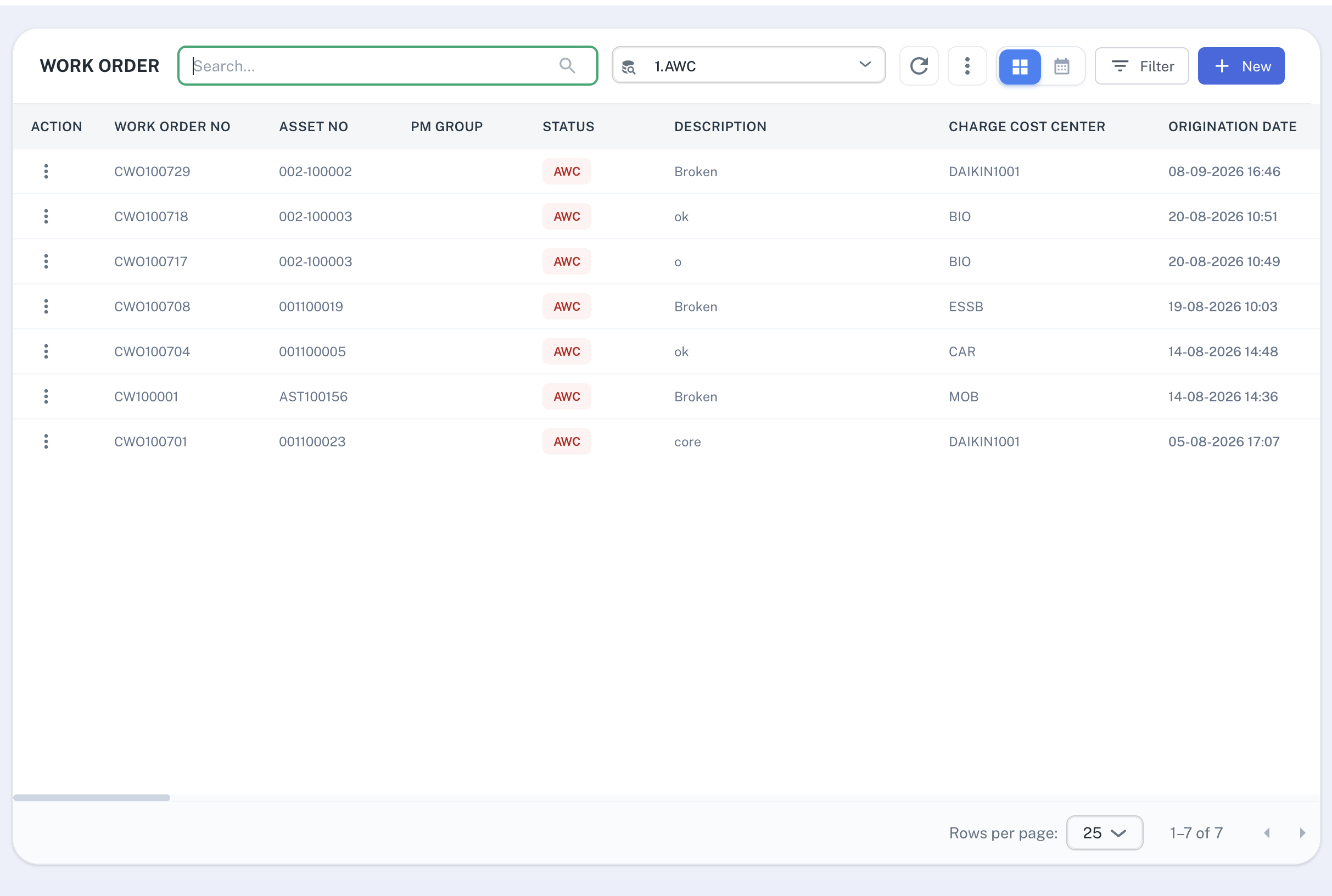This screenshot has width=1332, height=896.
Task: Open the toolbar three-dot more options menu
Action: [967, 66]
